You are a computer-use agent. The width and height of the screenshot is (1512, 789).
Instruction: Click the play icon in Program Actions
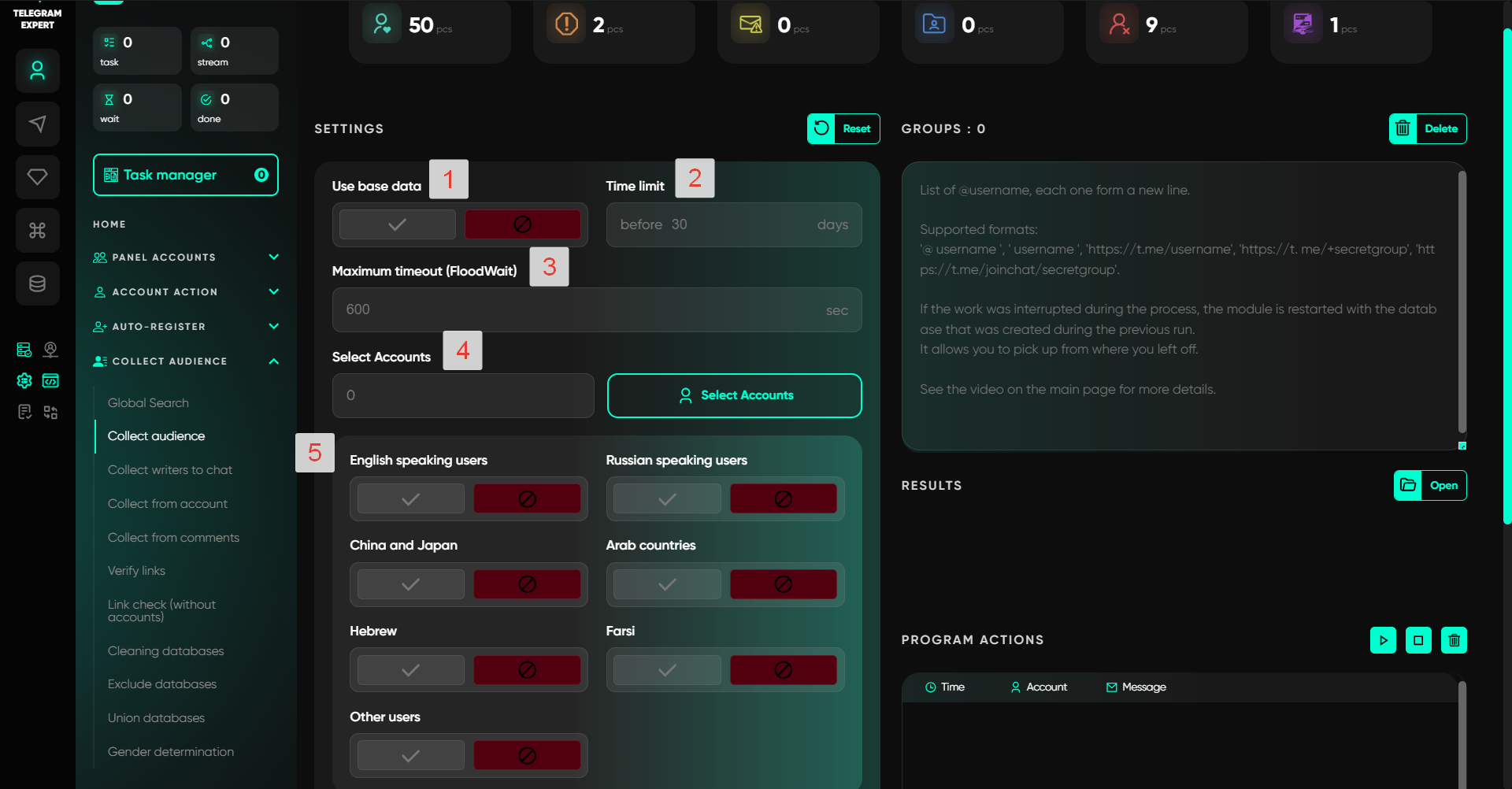click(1383, 640)
